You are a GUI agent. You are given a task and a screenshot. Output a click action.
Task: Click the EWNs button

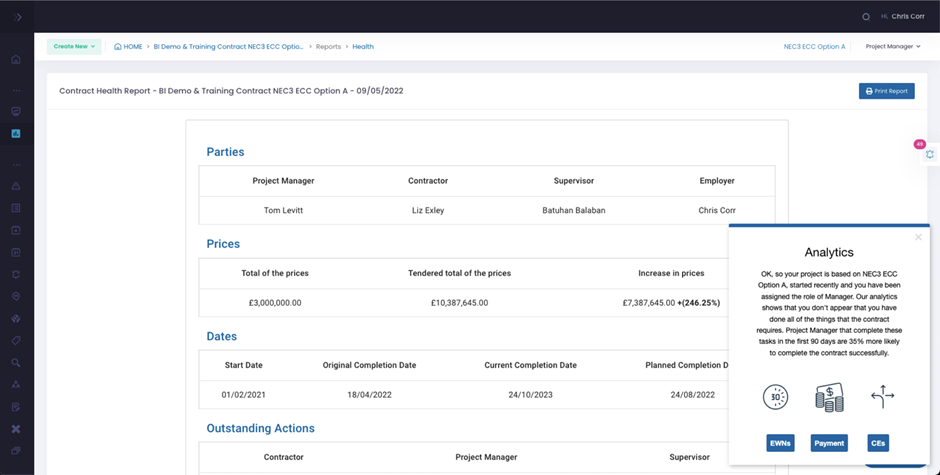[x=780, y=443]
